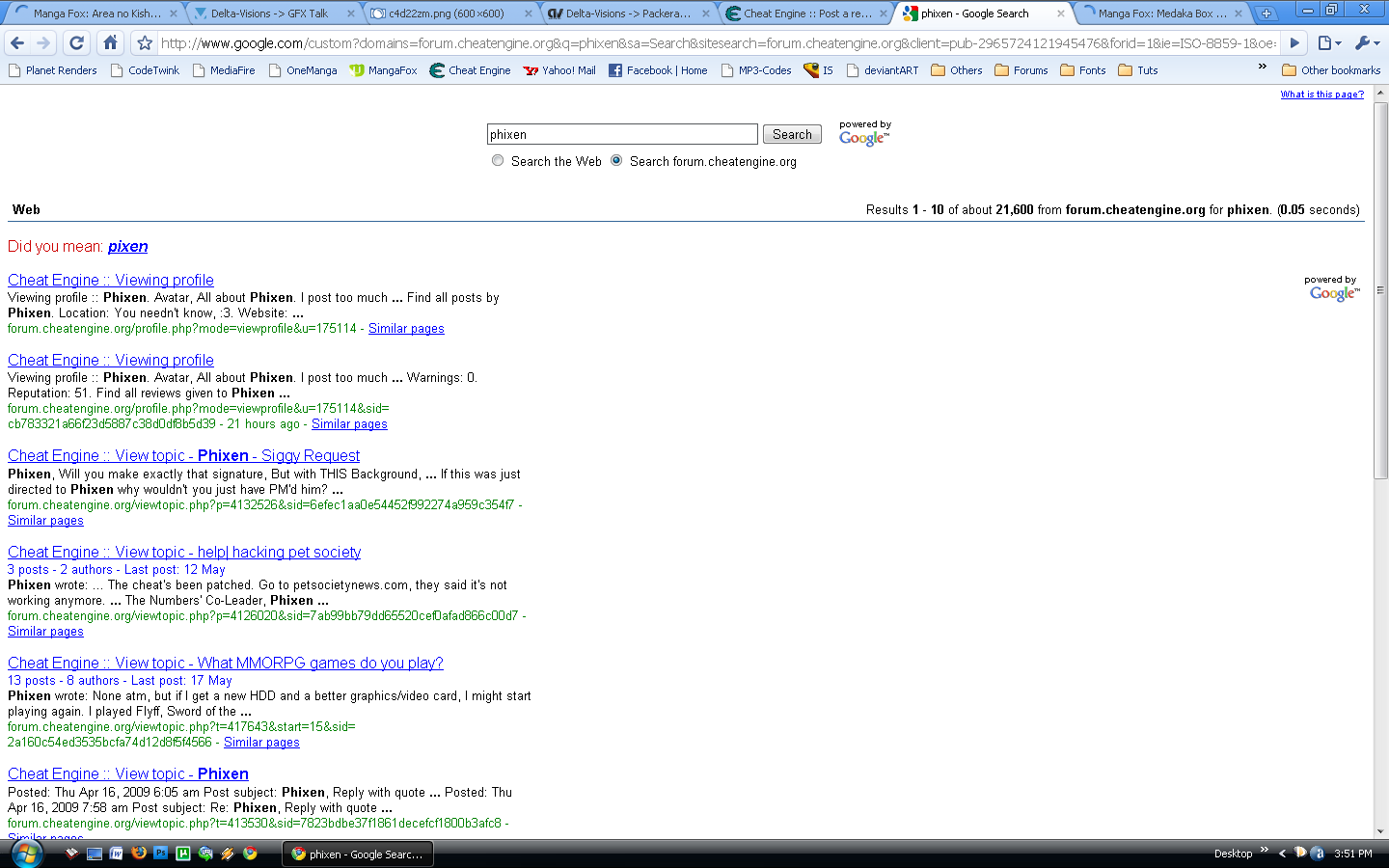Open the deviantART bookmark
The image size is (1389, 868).
(883, 70)
